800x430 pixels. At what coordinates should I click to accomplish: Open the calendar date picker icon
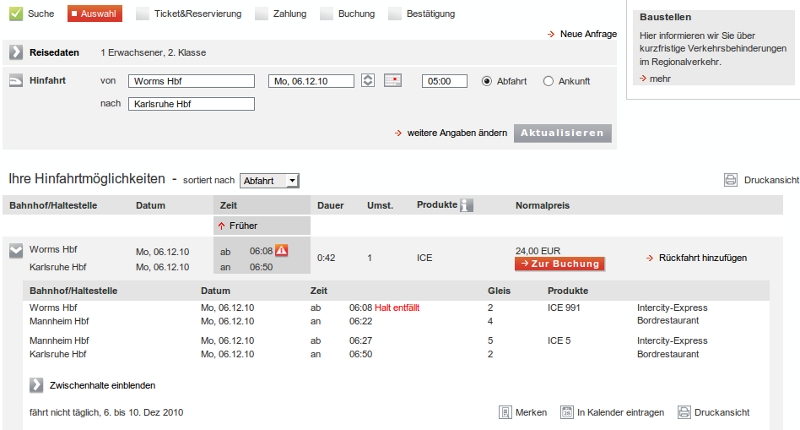click(x=392, y=81)
